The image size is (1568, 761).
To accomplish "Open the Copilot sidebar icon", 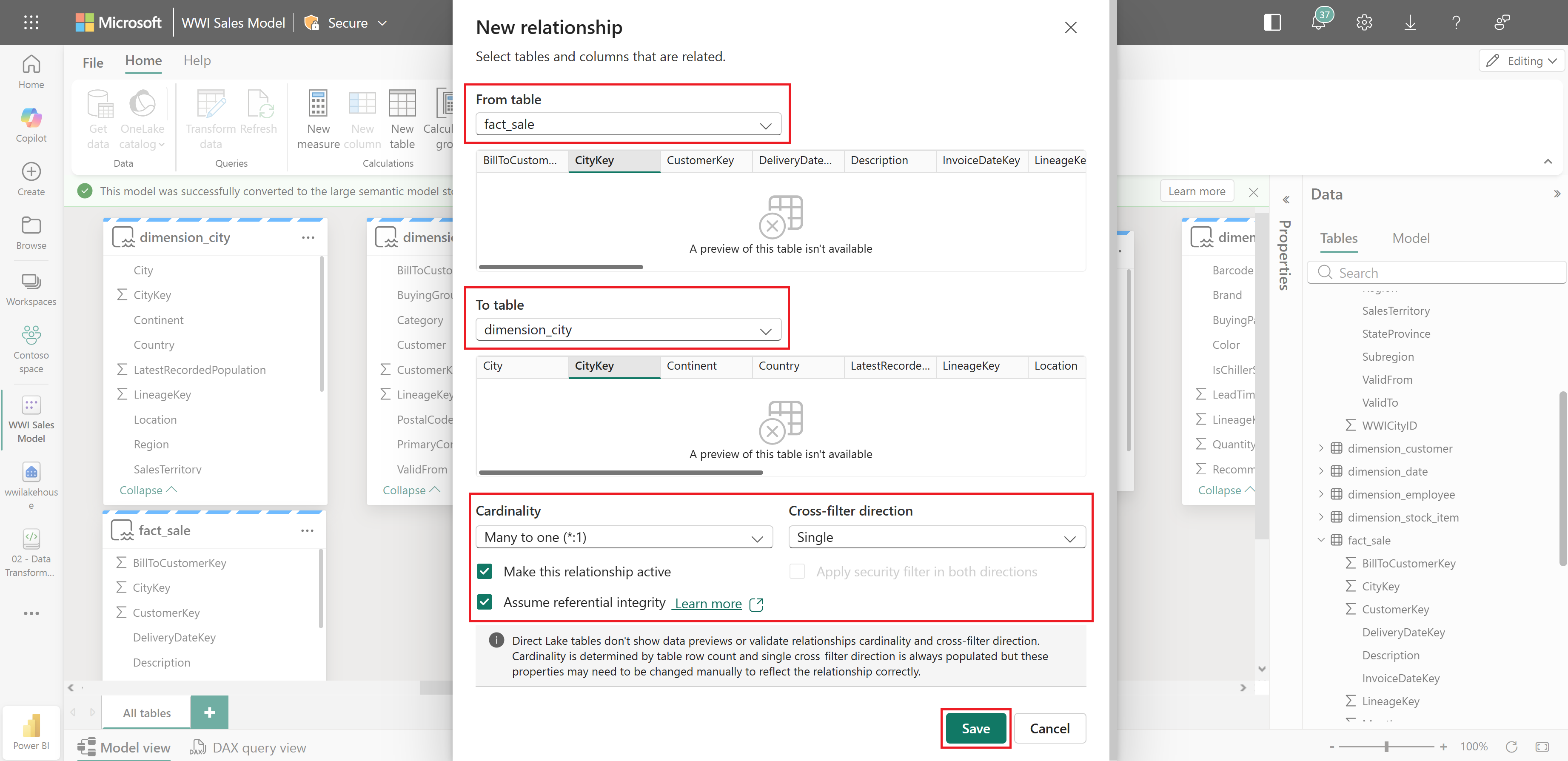I will pyautogui.click(x=31, y=117).
